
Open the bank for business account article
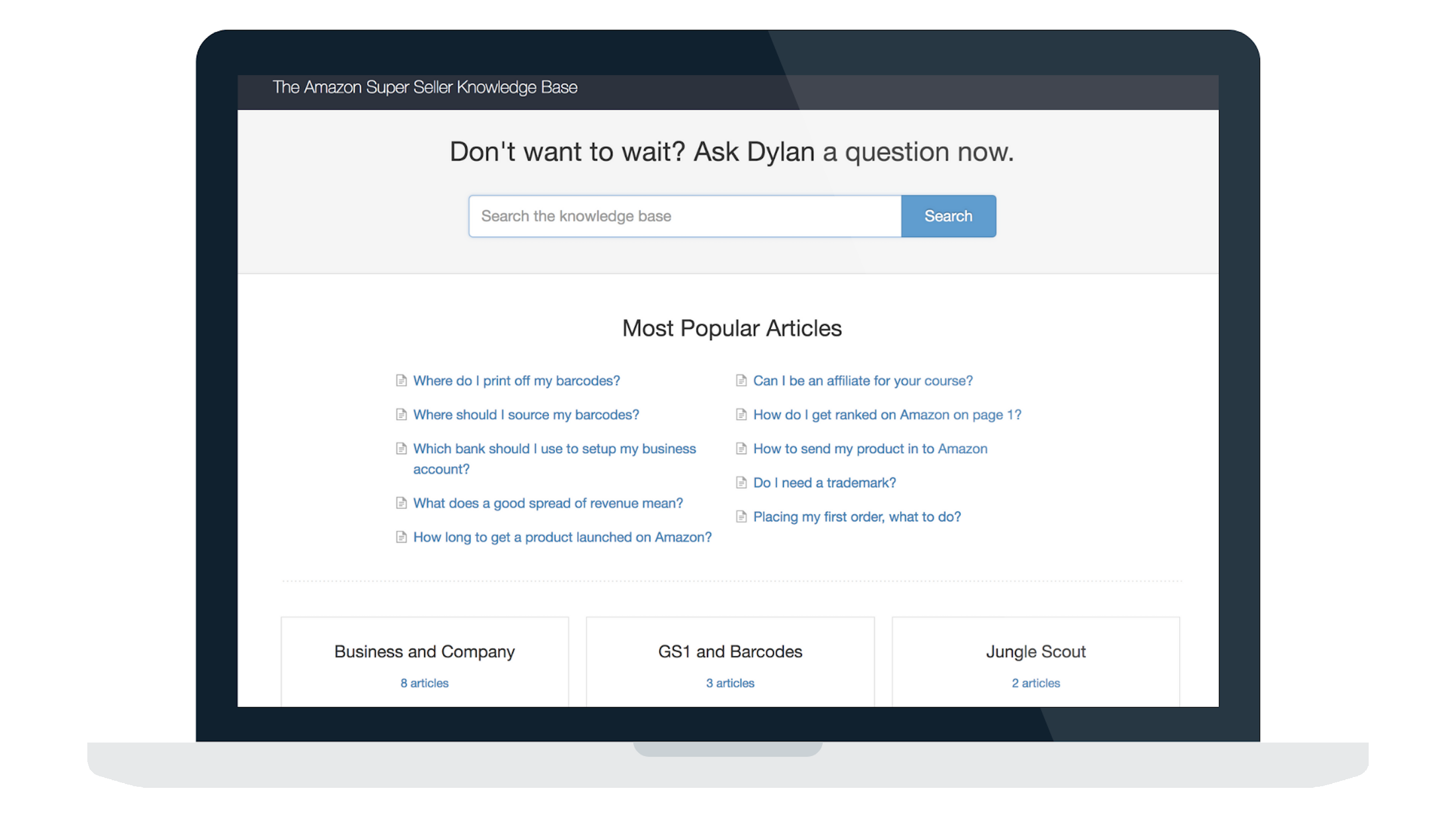[555, 459]
